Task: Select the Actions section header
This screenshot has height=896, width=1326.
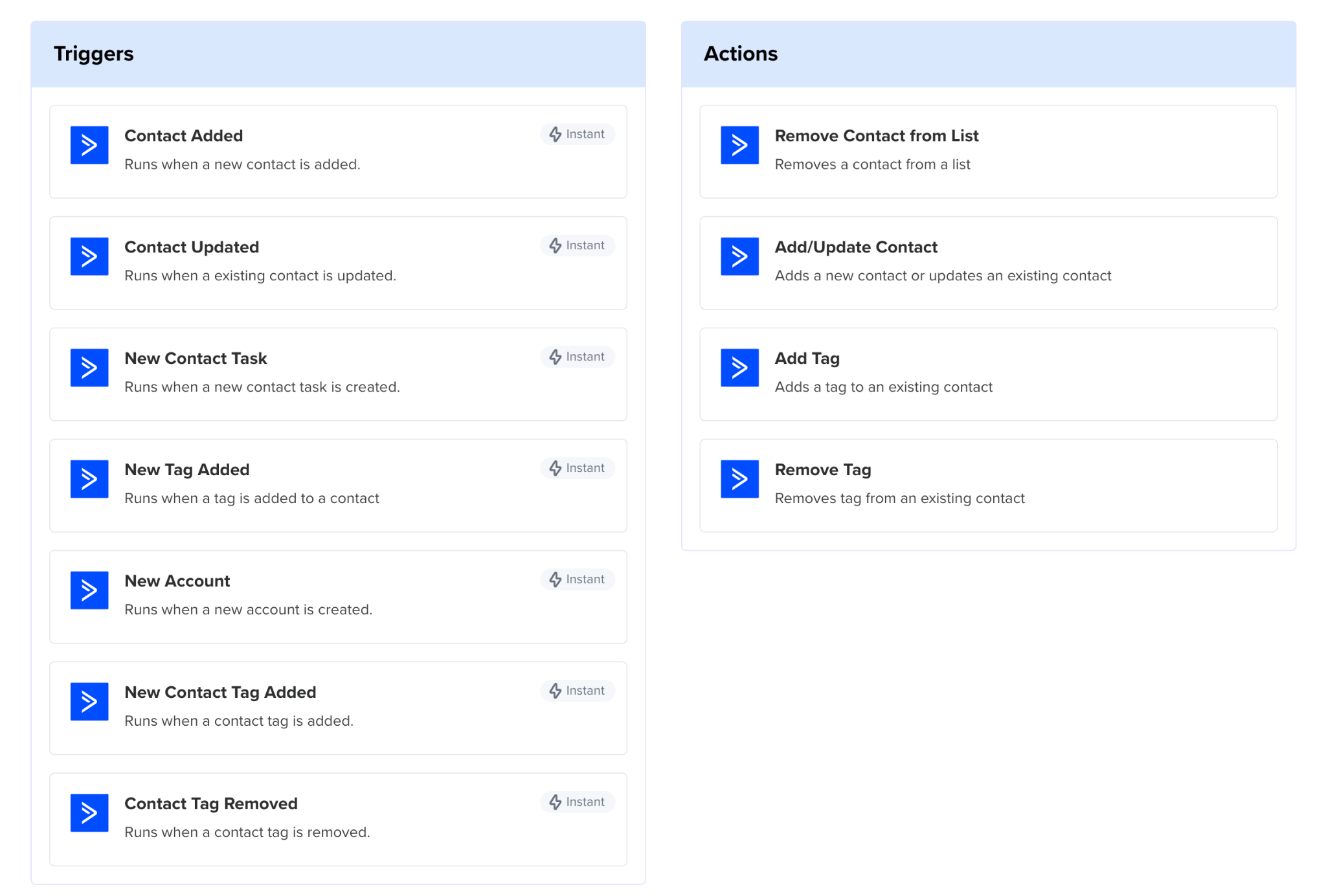Action: (741, 54)
